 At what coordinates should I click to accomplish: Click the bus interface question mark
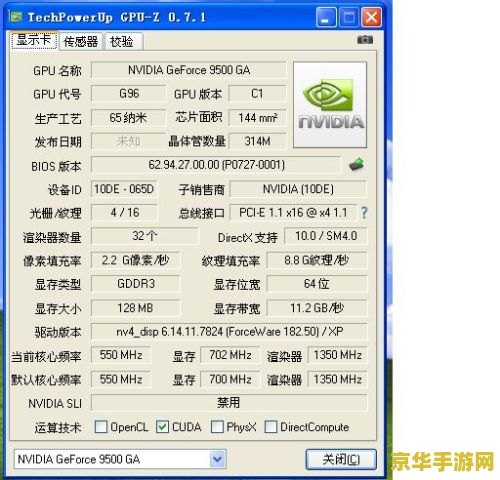(x=364, y=213)
